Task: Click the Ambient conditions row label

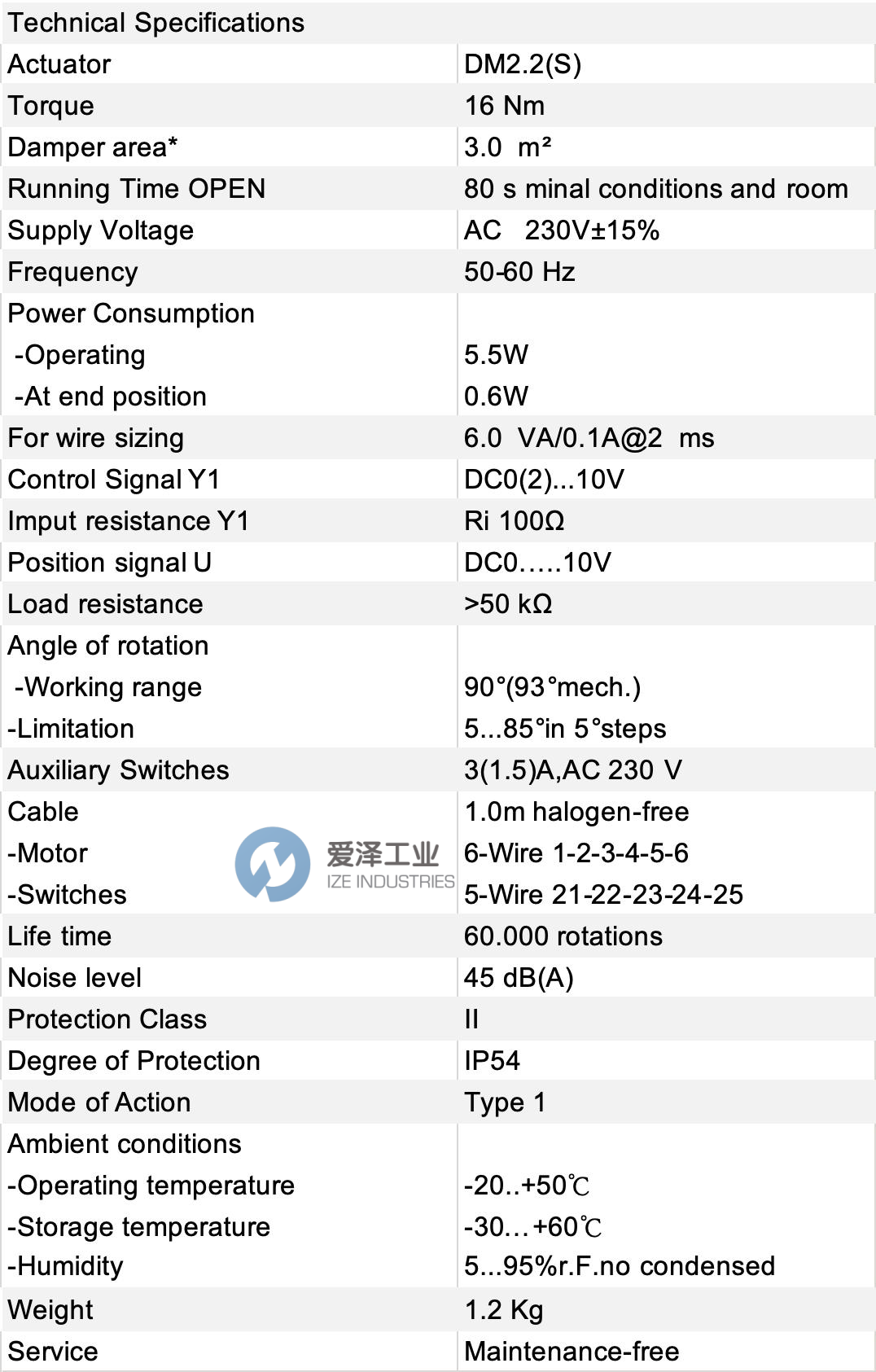Action: pyautogui.click(x=125, y=1144)
